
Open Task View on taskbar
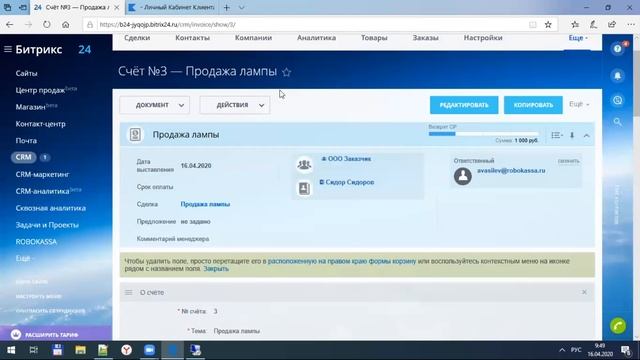(x=34, y=350)
